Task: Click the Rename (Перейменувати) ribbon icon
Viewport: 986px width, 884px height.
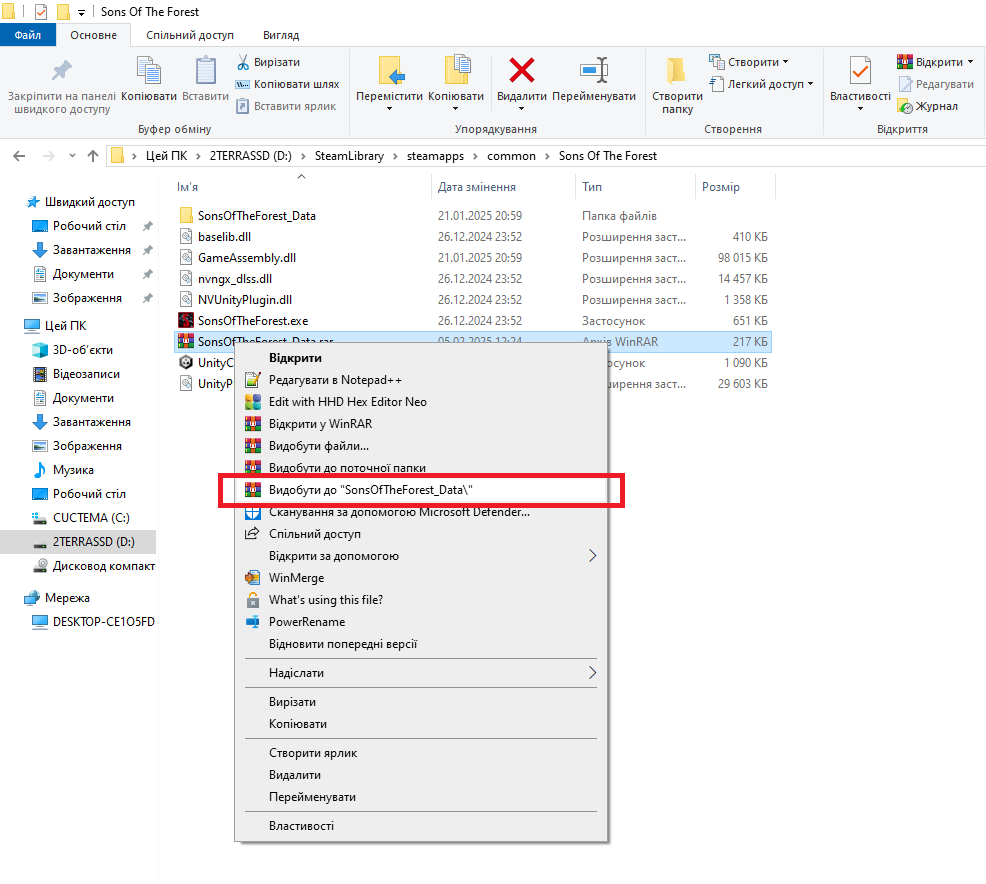Action: [x=594, y=70]
